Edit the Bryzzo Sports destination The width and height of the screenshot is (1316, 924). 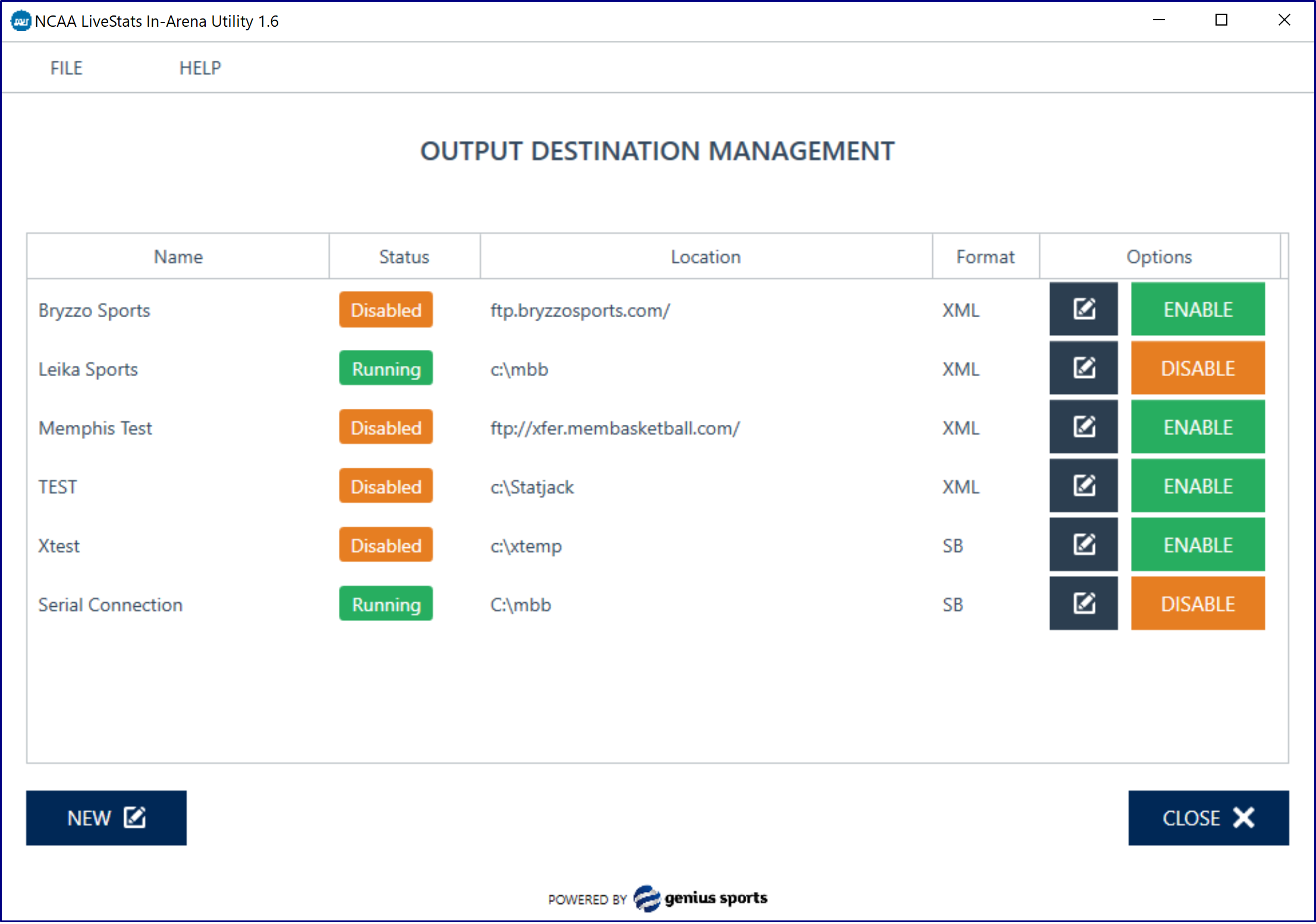1083,309
